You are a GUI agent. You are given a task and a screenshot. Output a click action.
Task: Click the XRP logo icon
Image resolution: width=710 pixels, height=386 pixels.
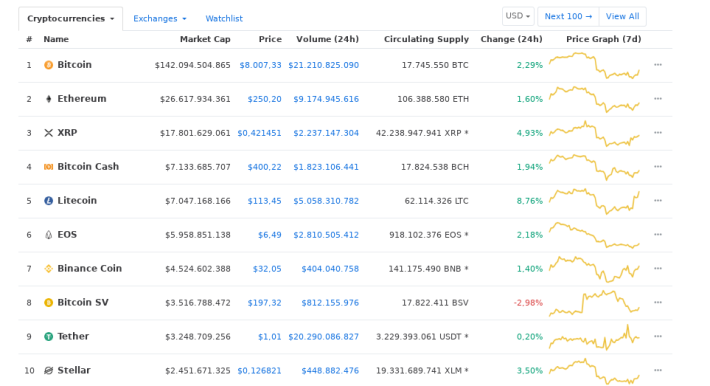tap(48, 133)
